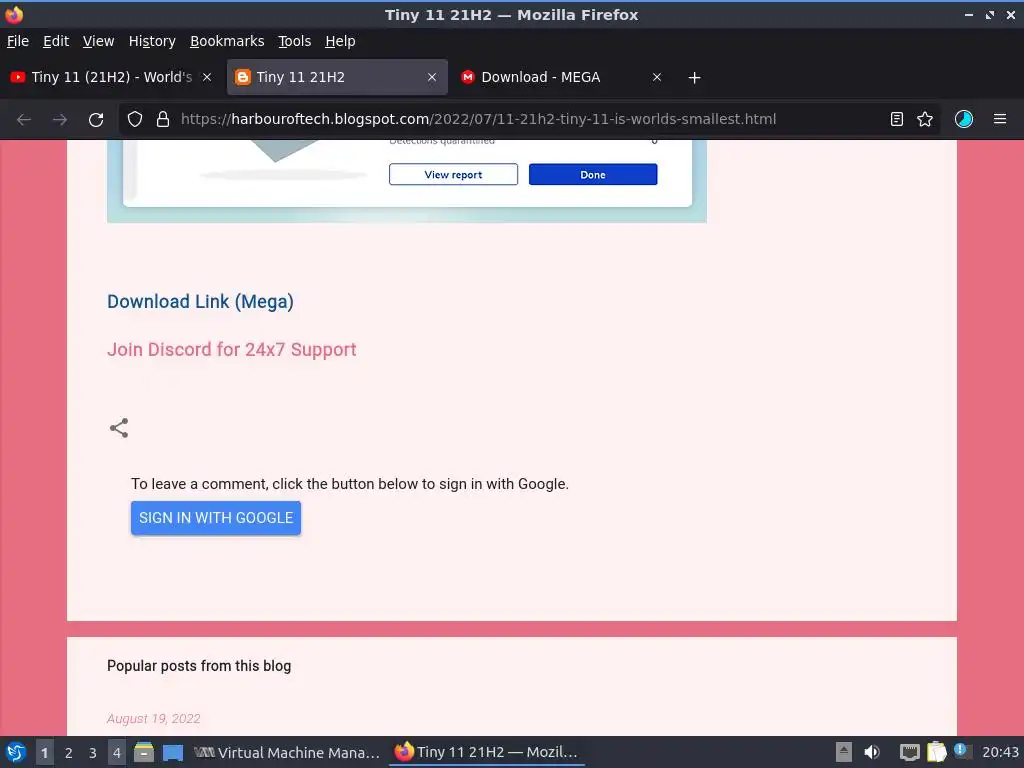Switch to workspace 4 on the panel
This screenshot has width=1024, height=768.
click(x=117, y=753)
